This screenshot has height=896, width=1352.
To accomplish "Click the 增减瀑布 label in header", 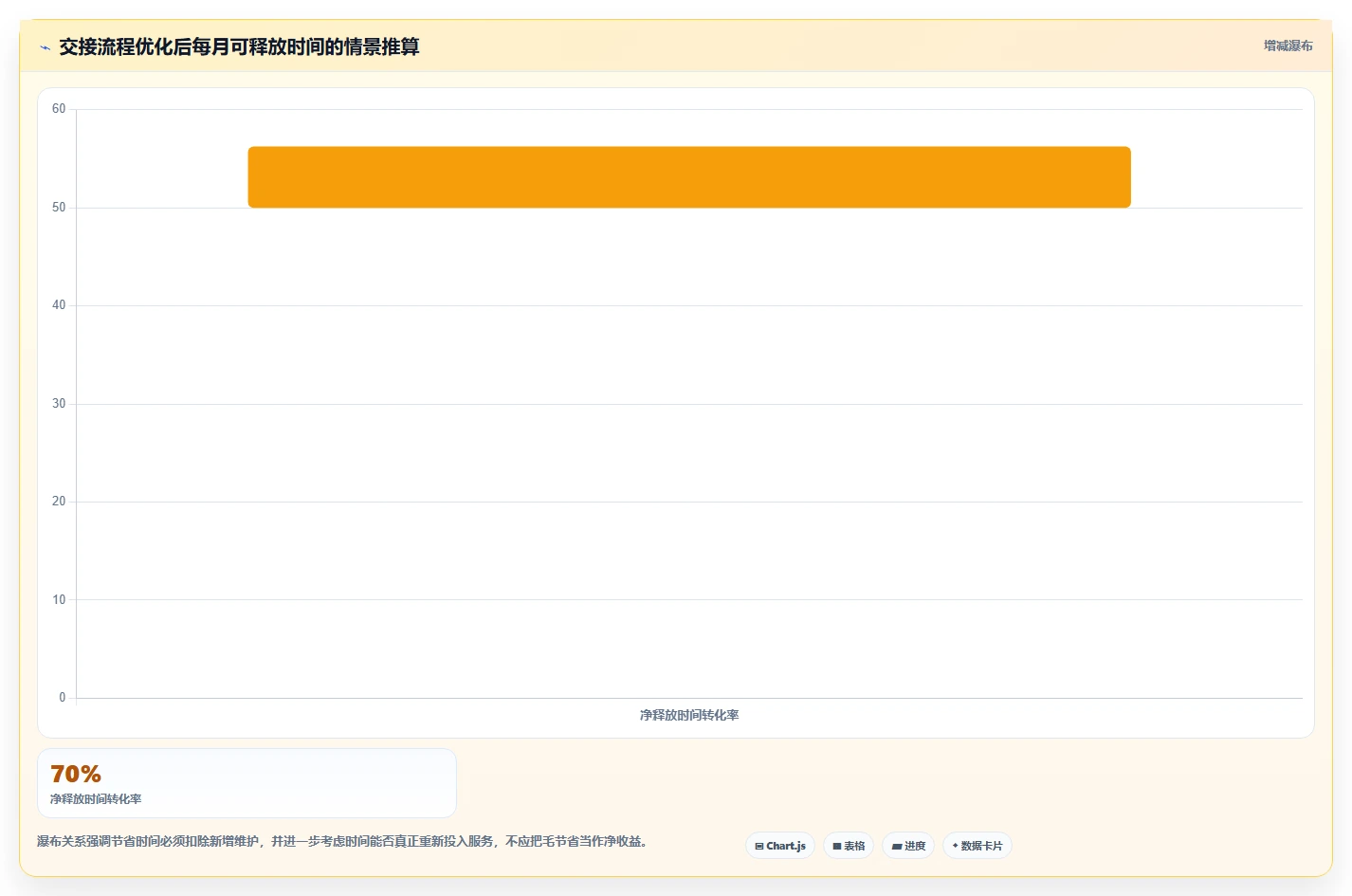I will [1288, 46].
